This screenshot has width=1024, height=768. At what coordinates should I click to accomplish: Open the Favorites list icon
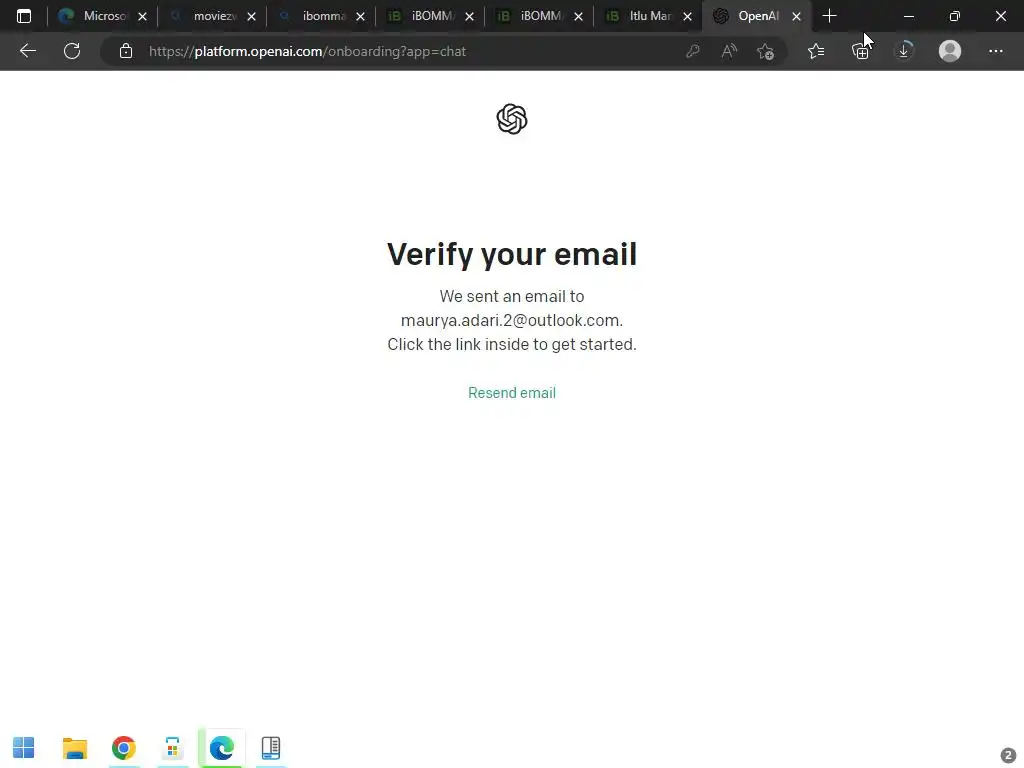[x=816, y=51]
